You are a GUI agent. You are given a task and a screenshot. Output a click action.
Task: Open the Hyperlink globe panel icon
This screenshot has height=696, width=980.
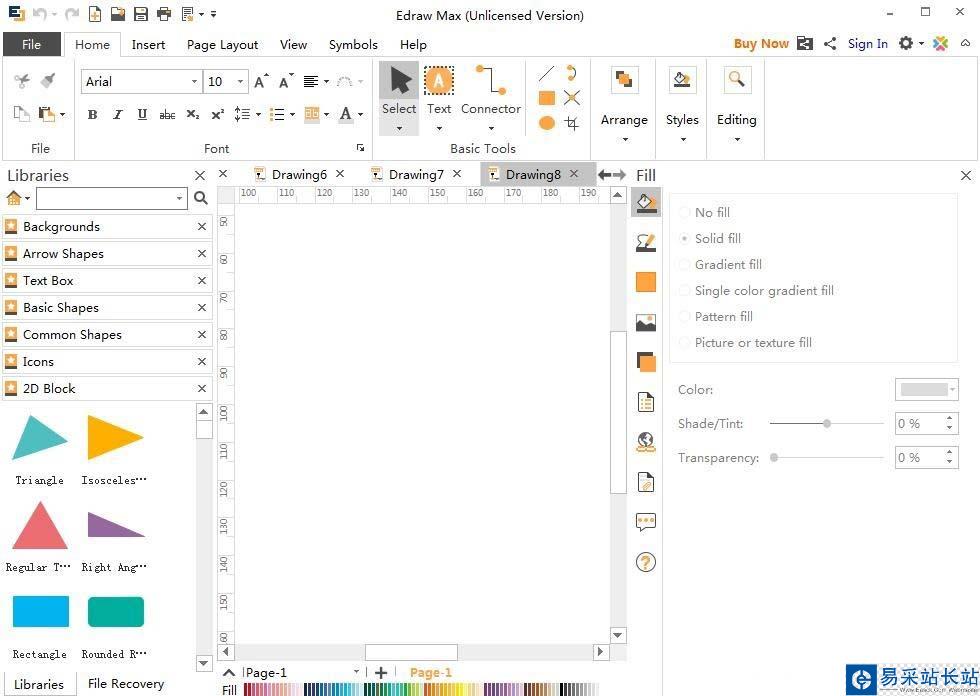[646, 442]
